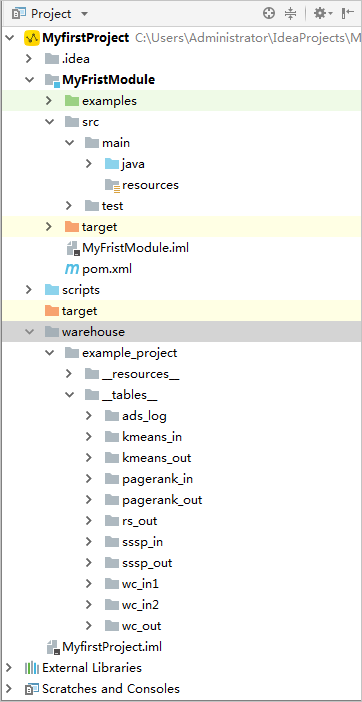Click the scripts folder icon
Viewport: 362px width, 702px height.
tap(52, 290)
